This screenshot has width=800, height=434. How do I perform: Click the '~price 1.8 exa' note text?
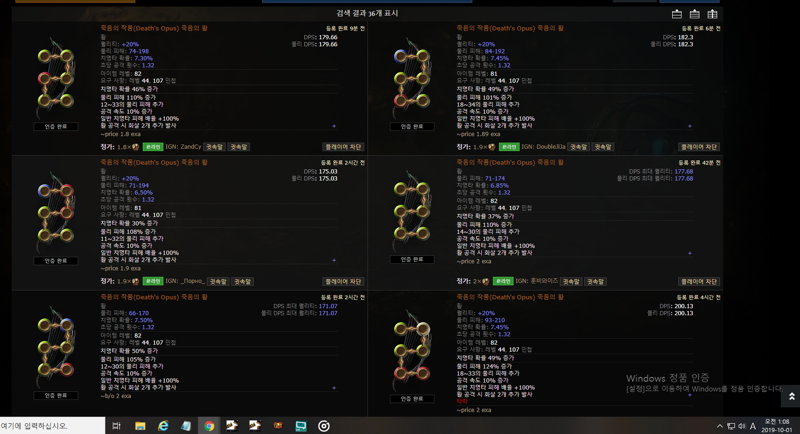(x=120, y=134)
